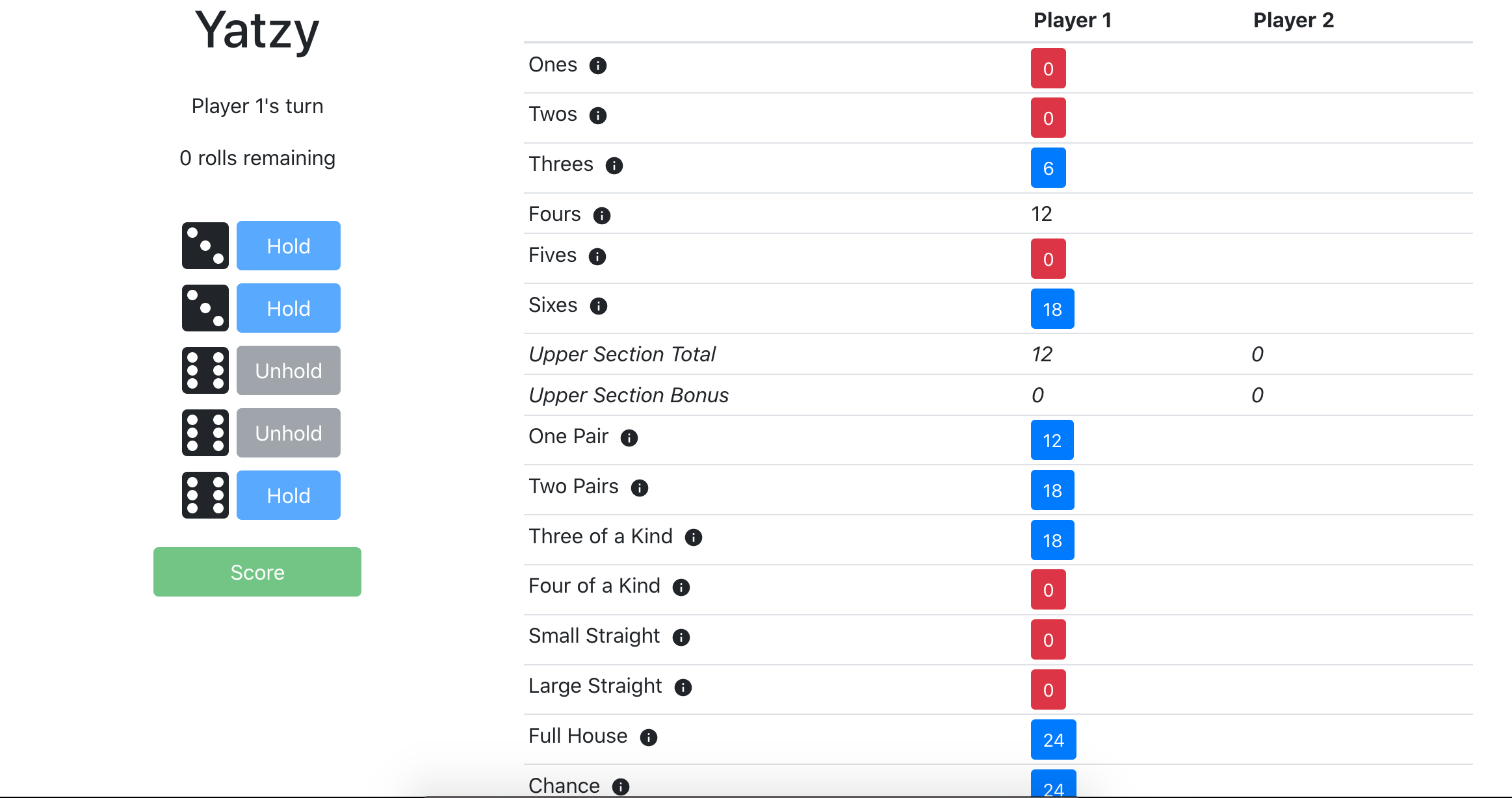Click the first die face image
The width and height of the screenshot is (1512, 798).
205,246
